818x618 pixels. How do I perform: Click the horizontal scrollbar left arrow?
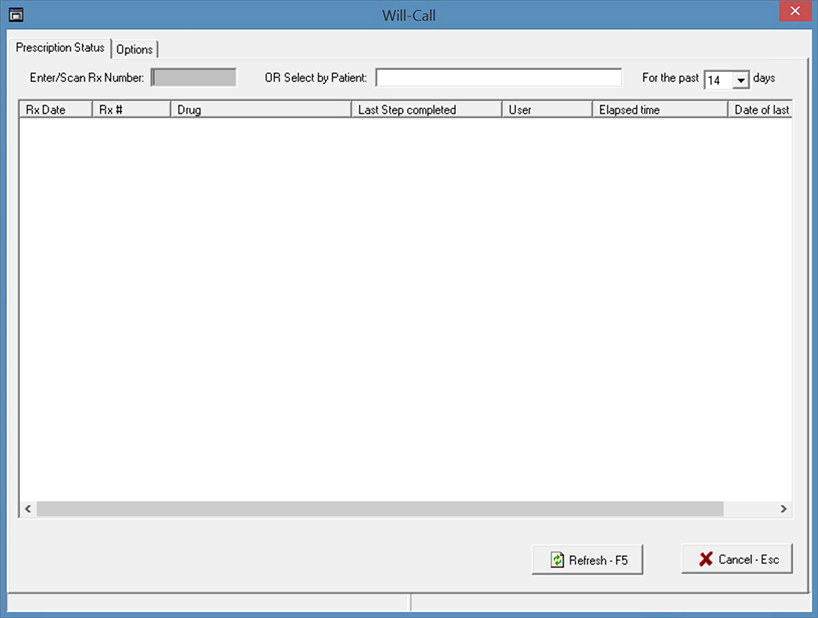[28, 509]
